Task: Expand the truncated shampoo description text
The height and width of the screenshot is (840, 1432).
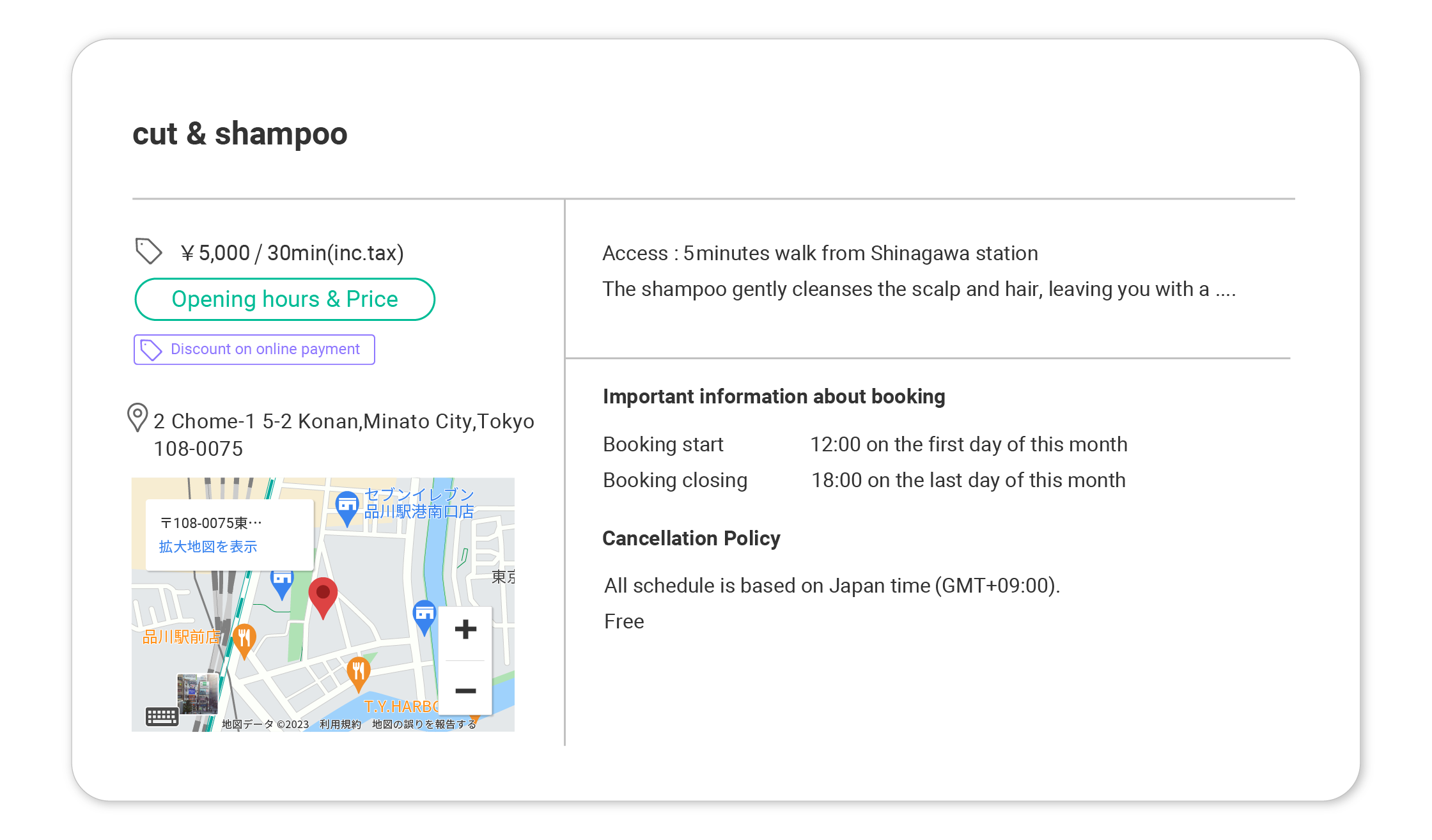Action: tap(1225, 290)
